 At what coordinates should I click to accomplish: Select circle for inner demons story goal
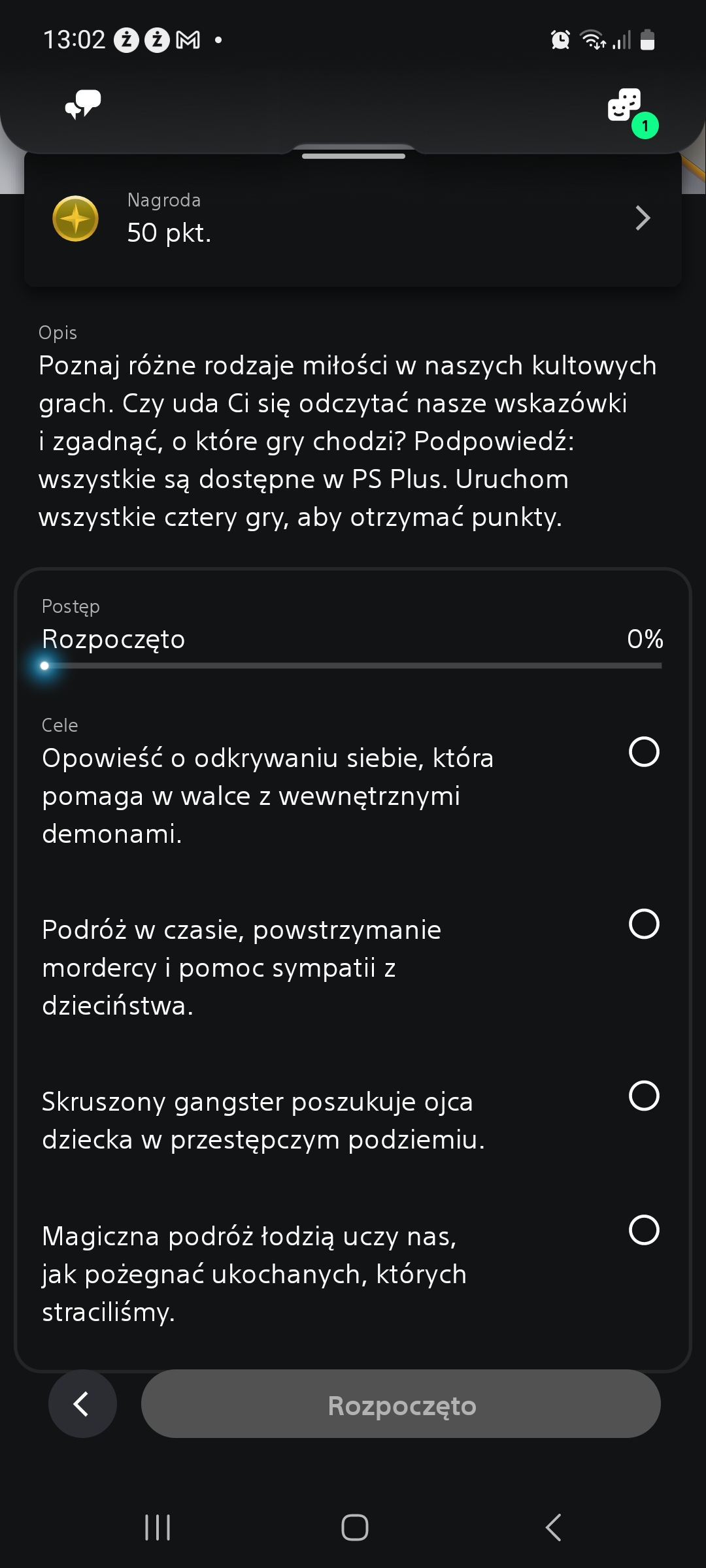(x=644, y=752)
